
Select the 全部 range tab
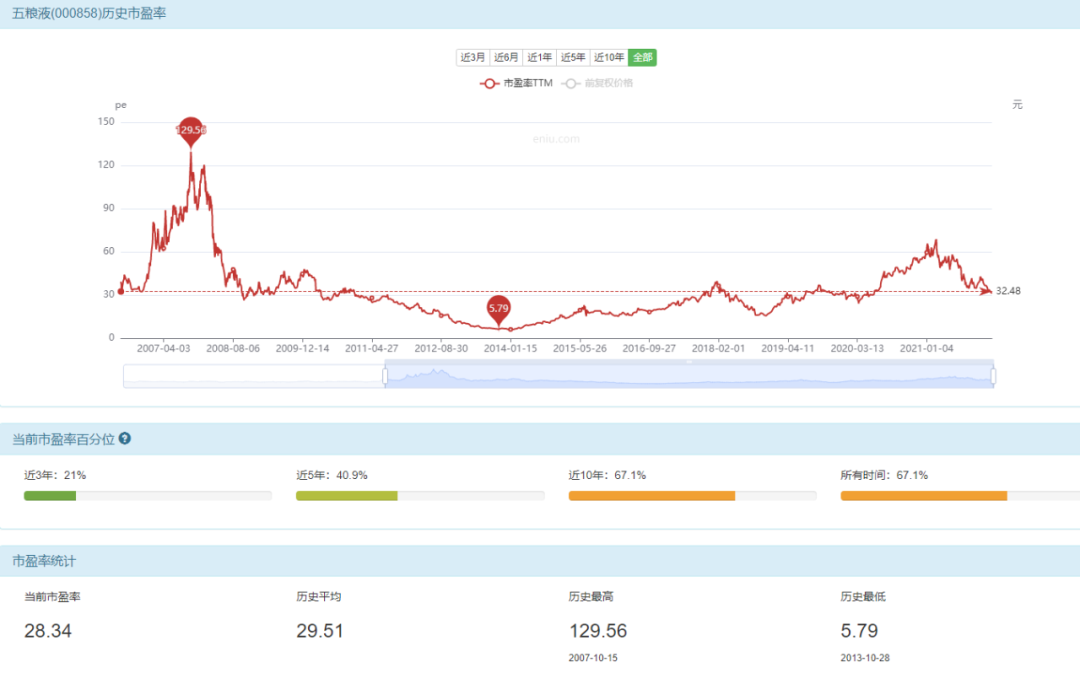[x=643, y=57]
